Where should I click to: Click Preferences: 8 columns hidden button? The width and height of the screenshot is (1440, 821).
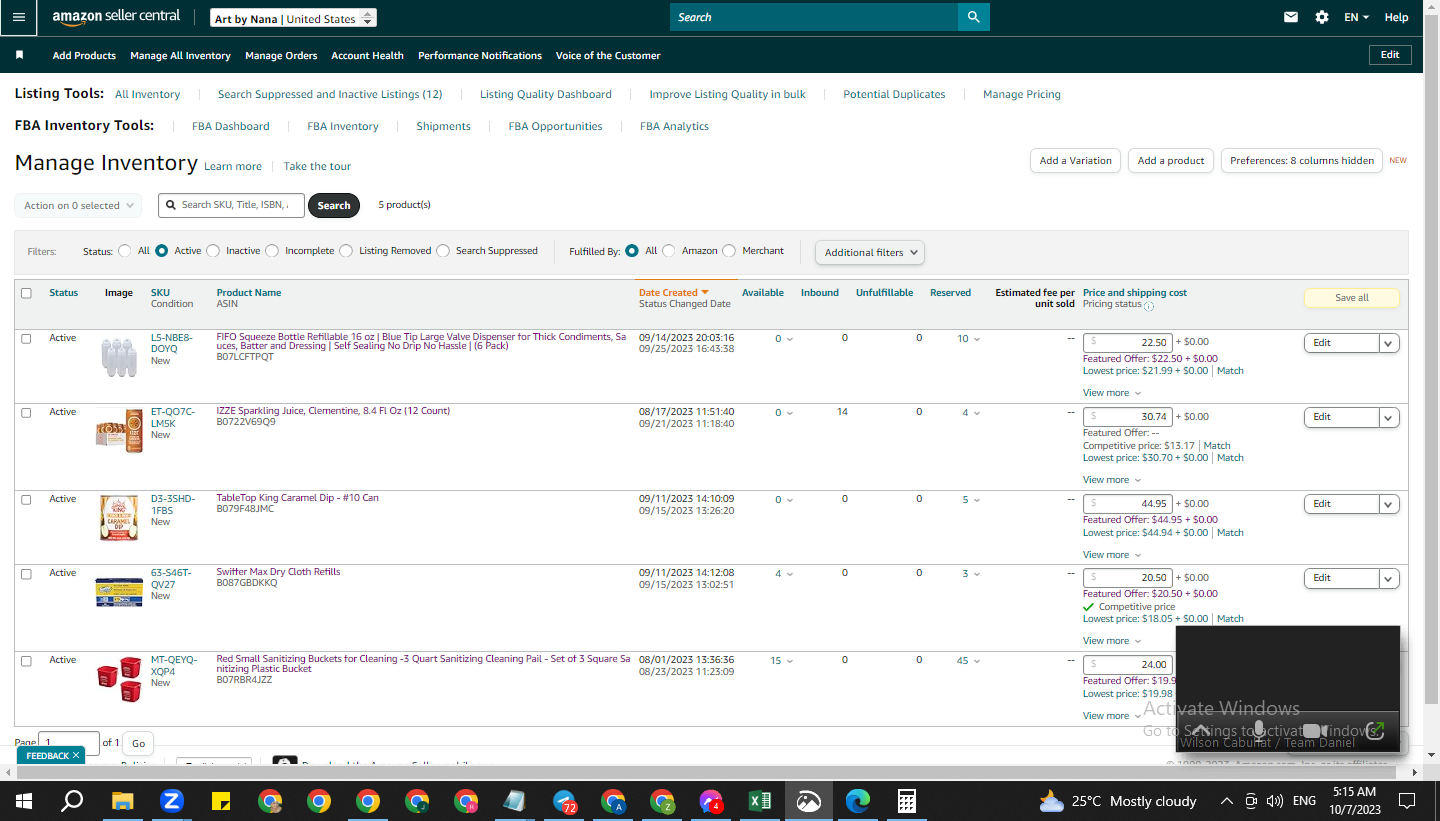(x=1302, y=160)
